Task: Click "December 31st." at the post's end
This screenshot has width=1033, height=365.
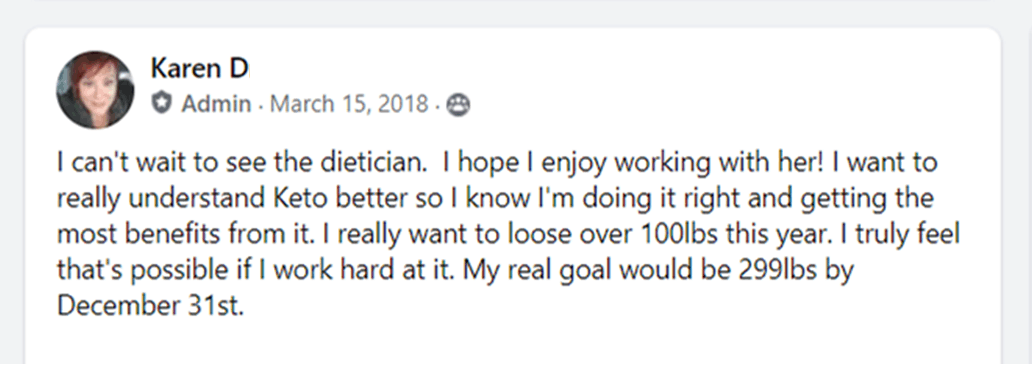Action: pos(151,306)
